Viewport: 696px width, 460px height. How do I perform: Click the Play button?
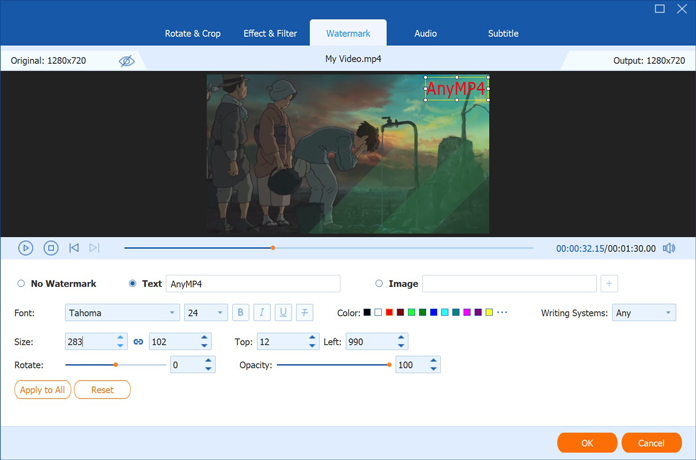26,248
